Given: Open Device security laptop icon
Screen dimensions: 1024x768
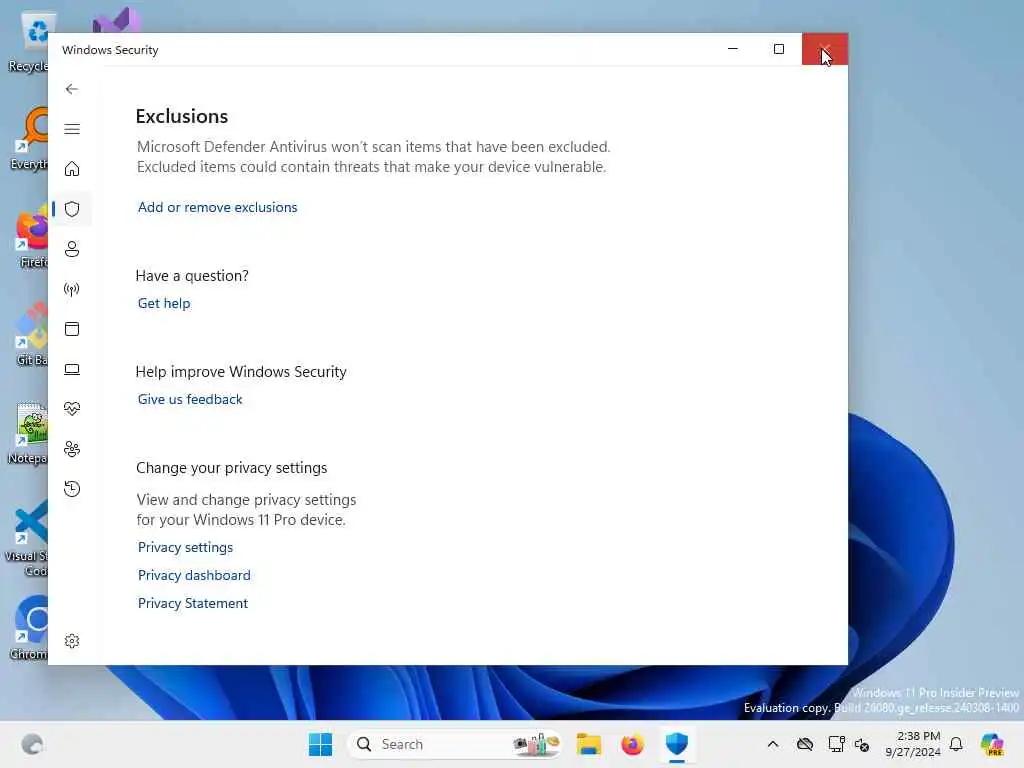Looking at the screenshot, I should tap(72, 370).
